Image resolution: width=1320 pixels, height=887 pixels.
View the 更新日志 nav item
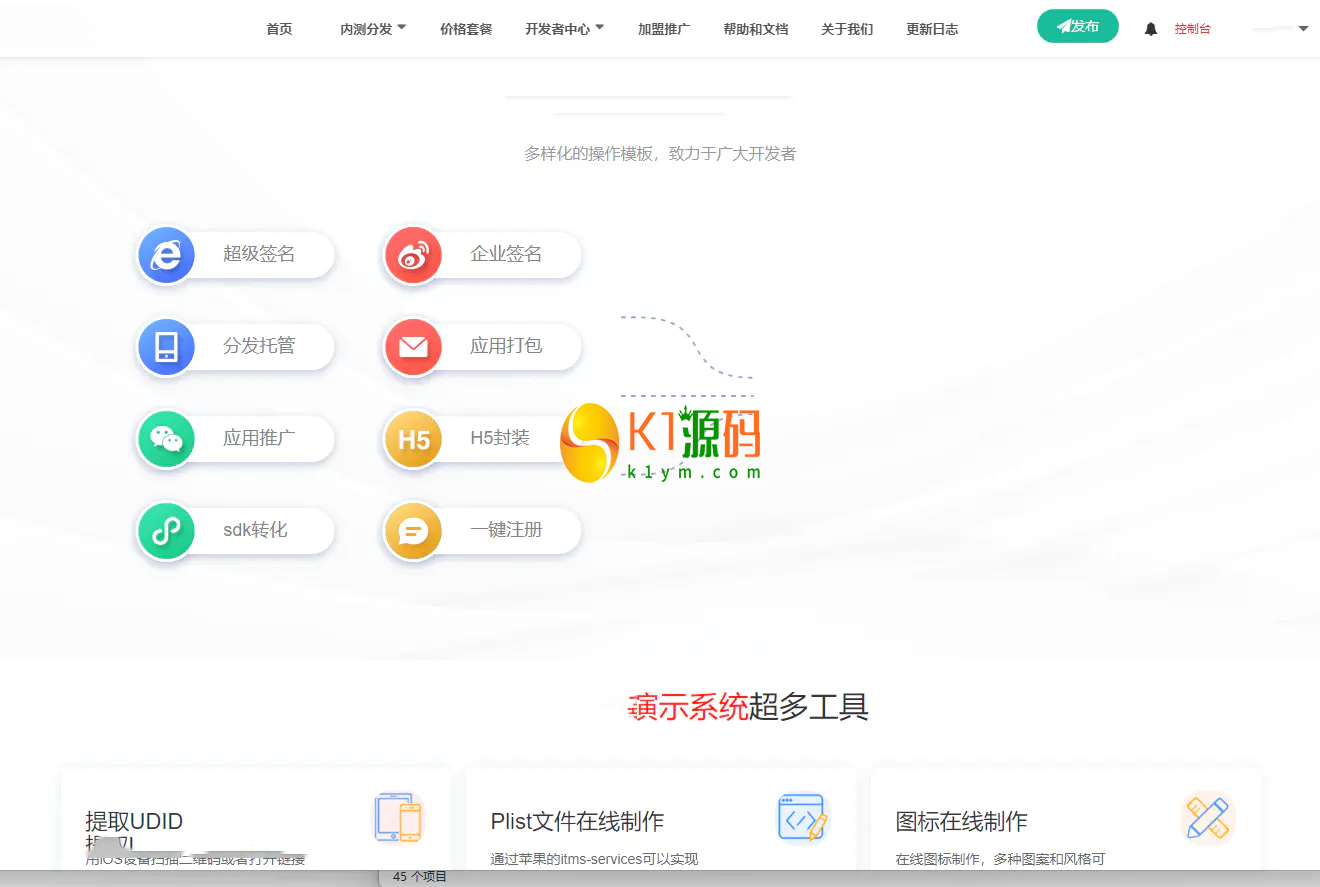tap(932, 29)
